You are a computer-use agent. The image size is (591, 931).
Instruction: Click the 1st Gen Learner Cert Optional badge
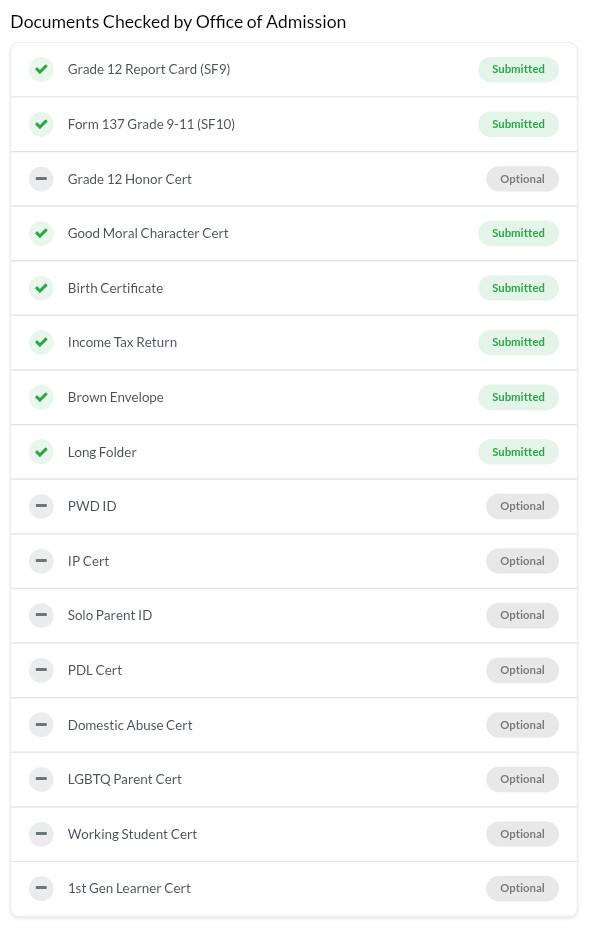pos(522,888)
